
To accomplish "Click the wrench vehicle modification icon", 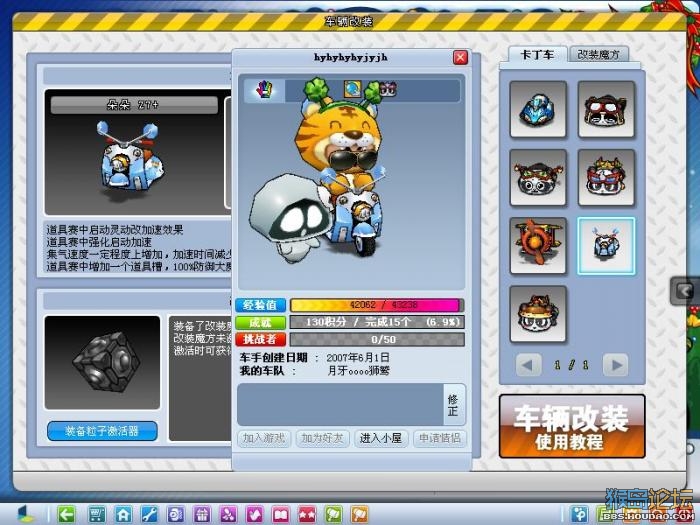I will tap(149, 514).
